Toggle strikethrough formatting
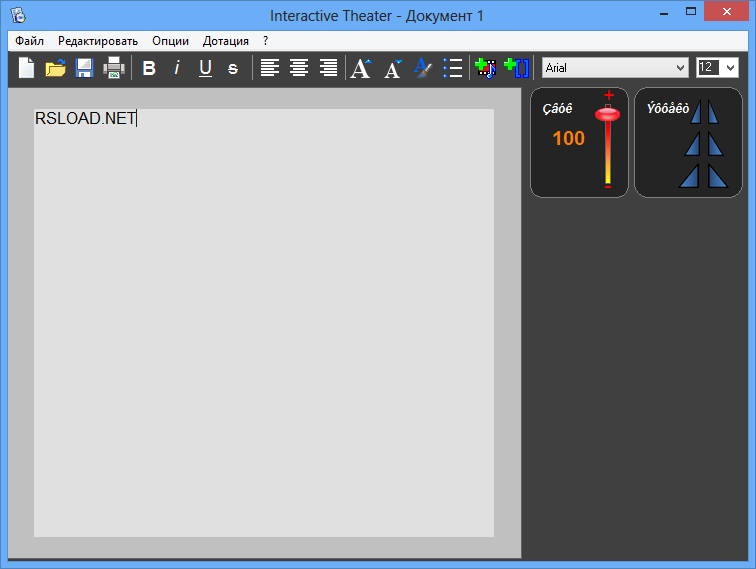The width and height of the screenshot is (756, 569). click(233, 69)
